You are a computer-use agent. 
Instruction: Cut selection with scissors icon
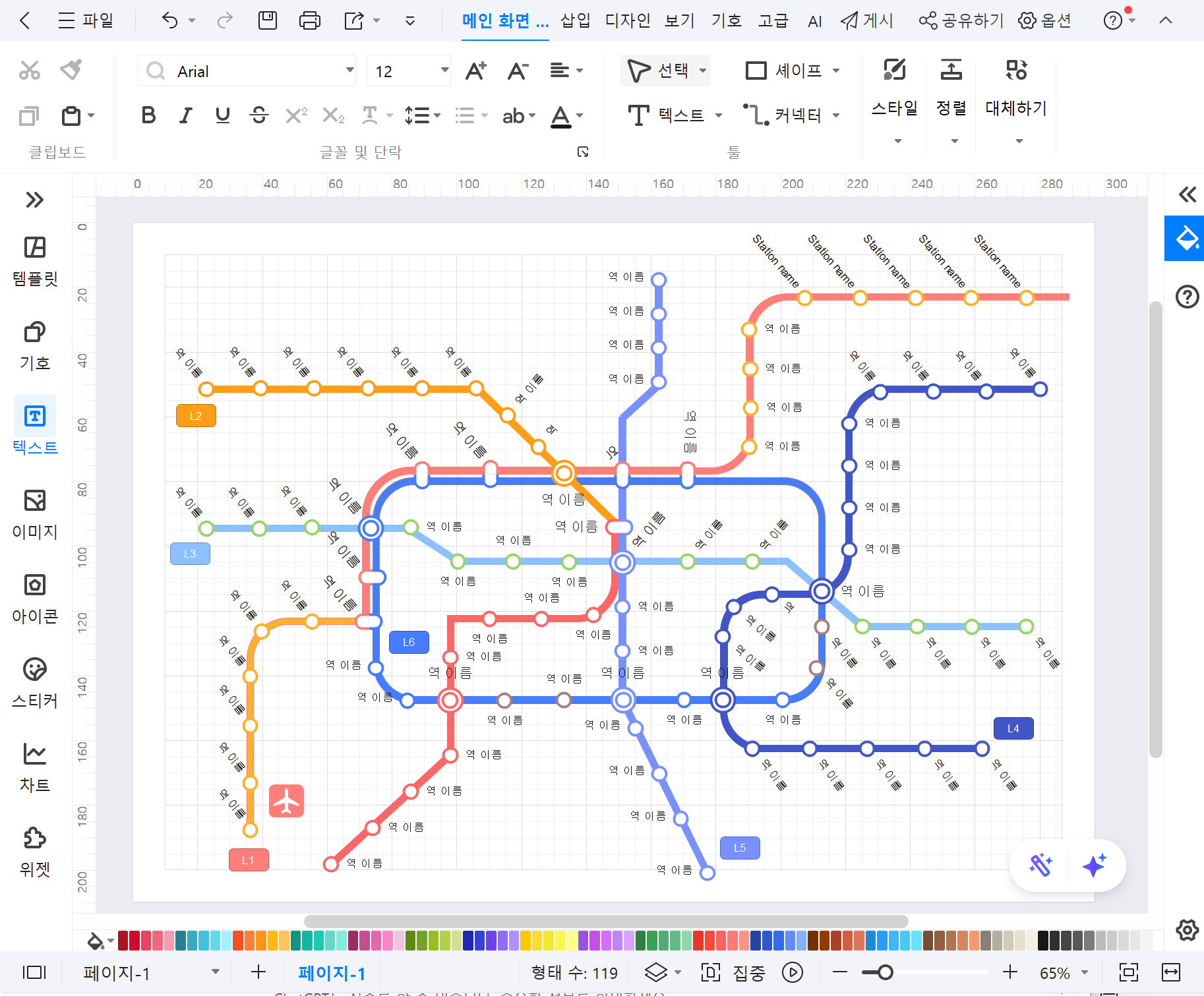click(30, 70)
